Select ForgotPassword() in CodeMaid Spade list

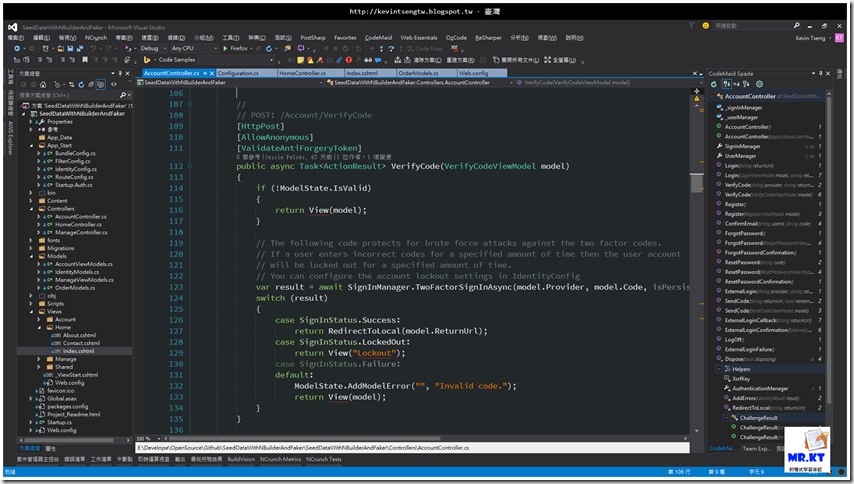pos(745,233)
